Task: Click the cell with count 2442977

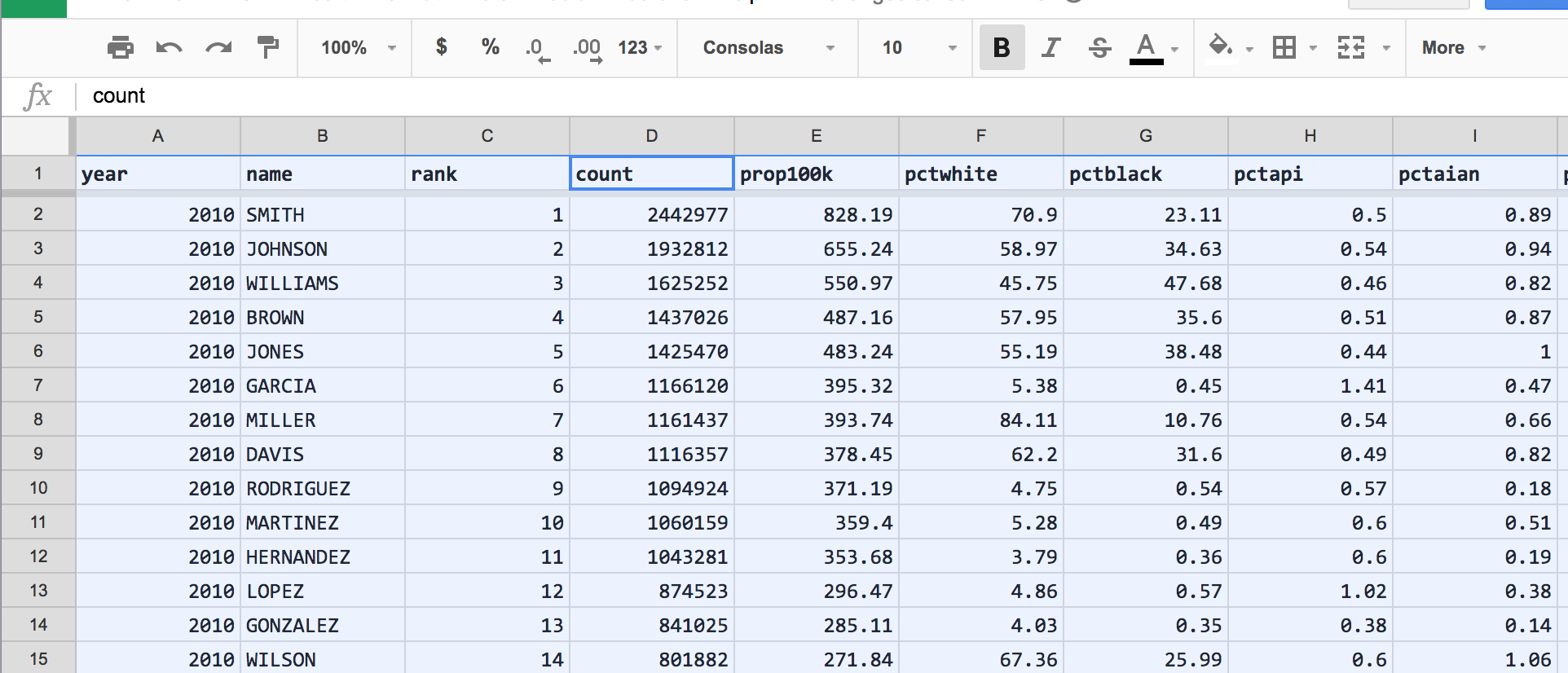Action: (x=652, y=214)
